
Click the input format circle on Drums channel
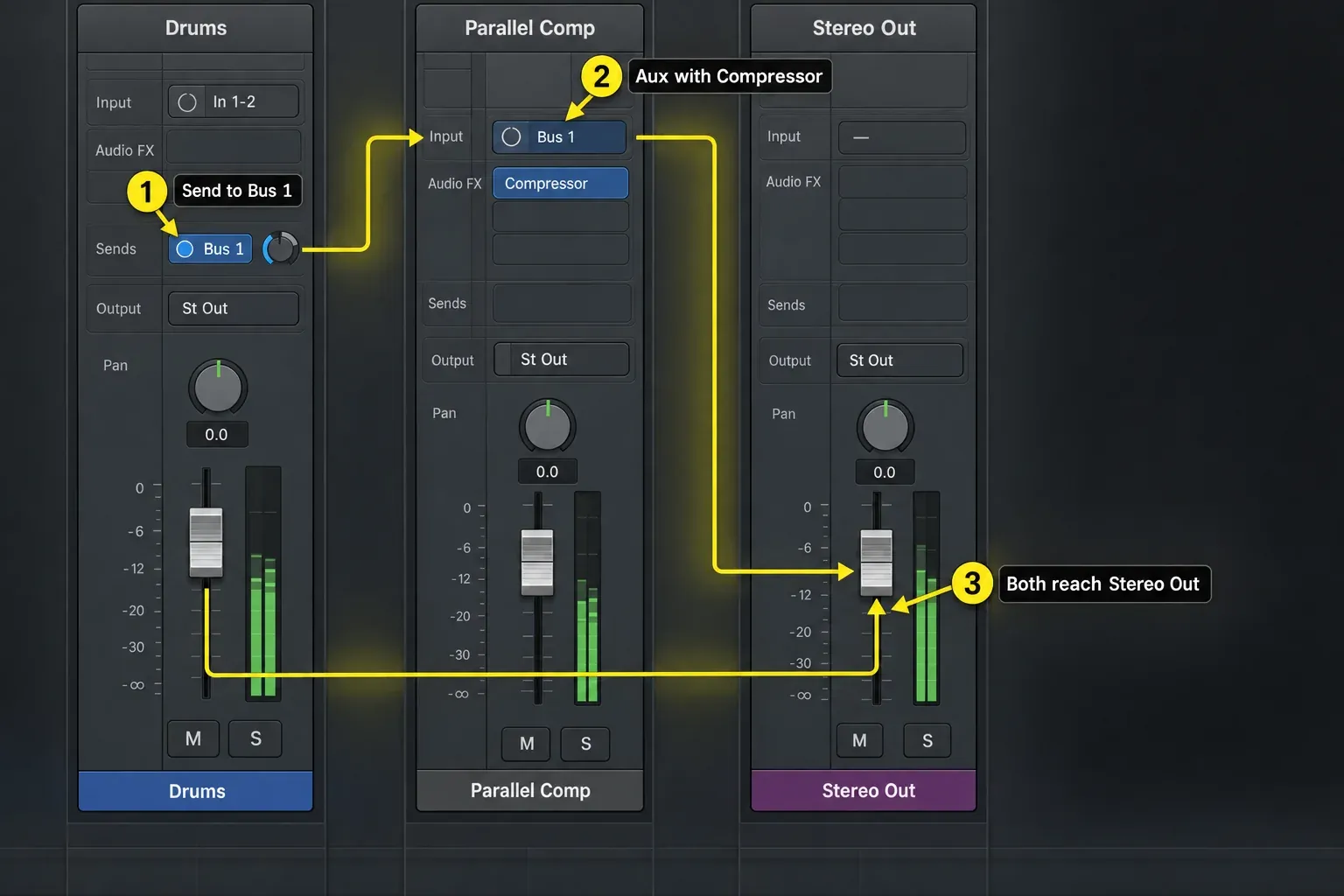[x=187, y=102]
